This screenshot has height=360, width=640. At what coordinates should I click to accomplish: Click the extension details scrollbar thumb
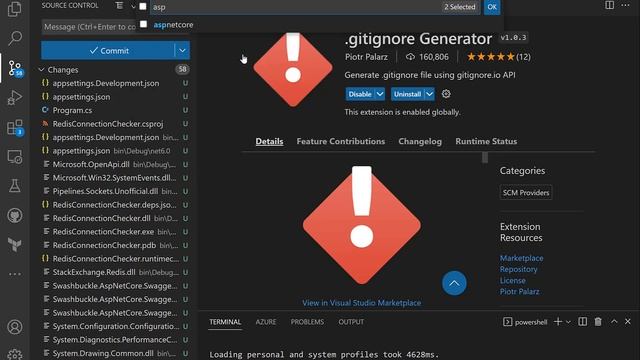click(484, 157)
